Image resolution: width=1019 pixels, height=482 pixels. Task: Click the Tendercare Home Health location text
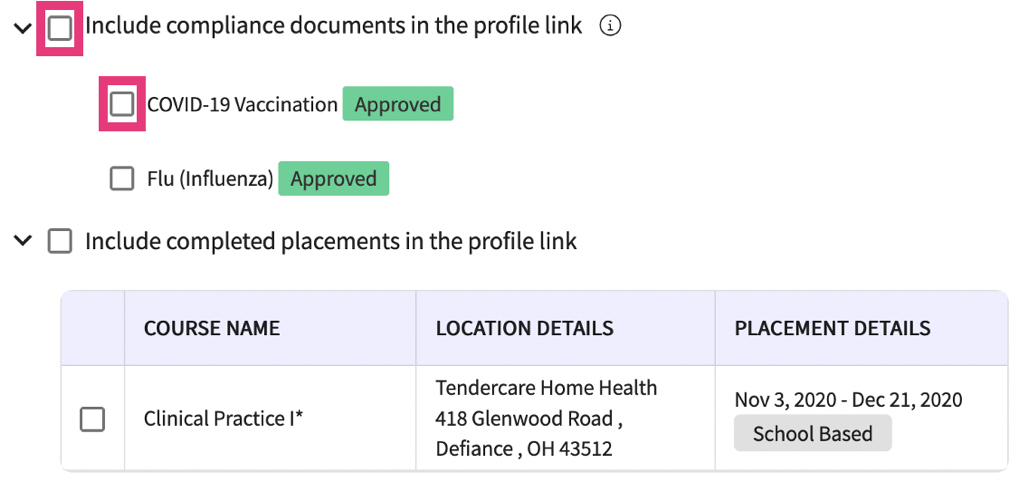coord(546,388)
